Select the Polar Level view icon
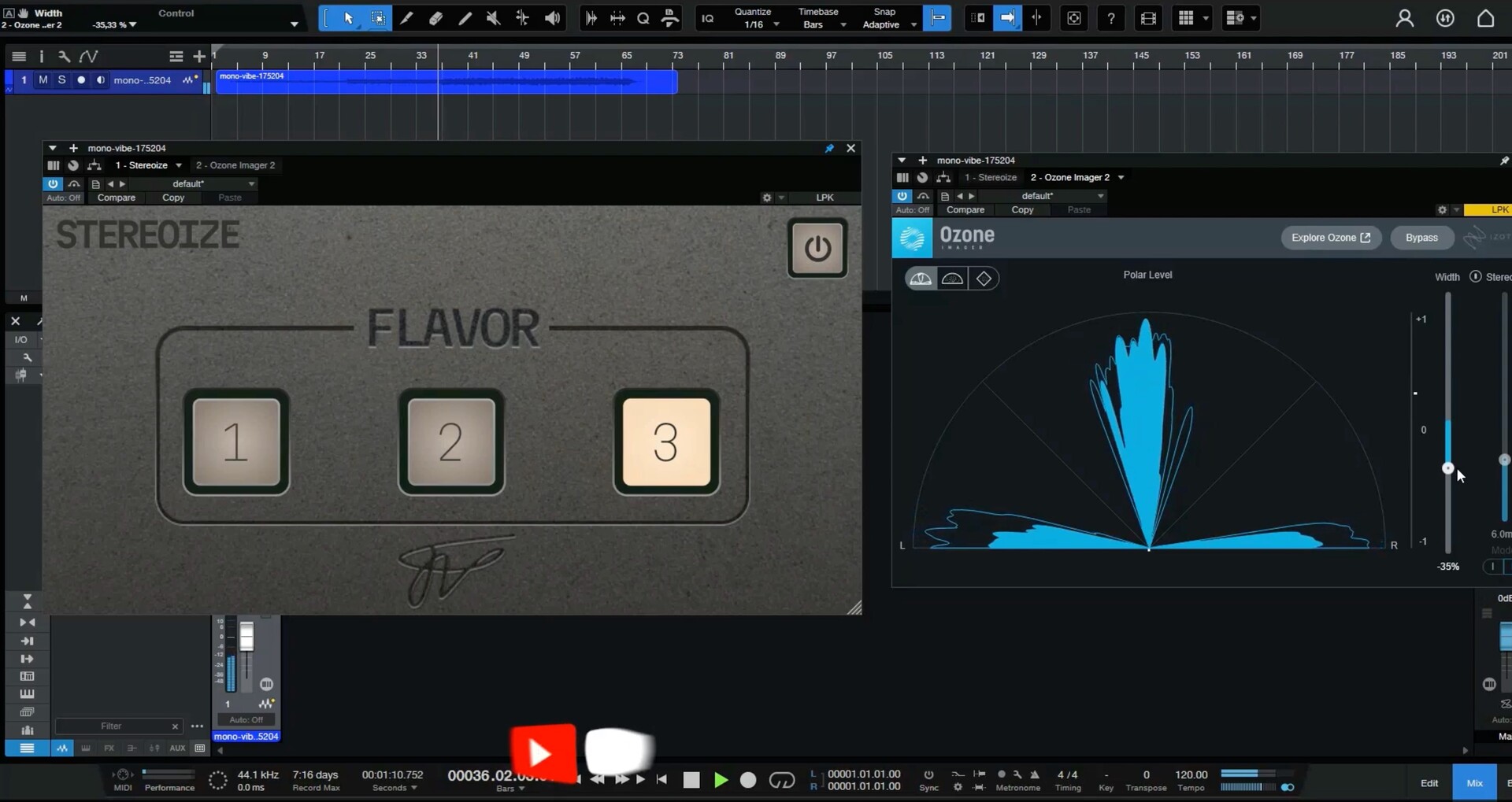 coord(921,279)
